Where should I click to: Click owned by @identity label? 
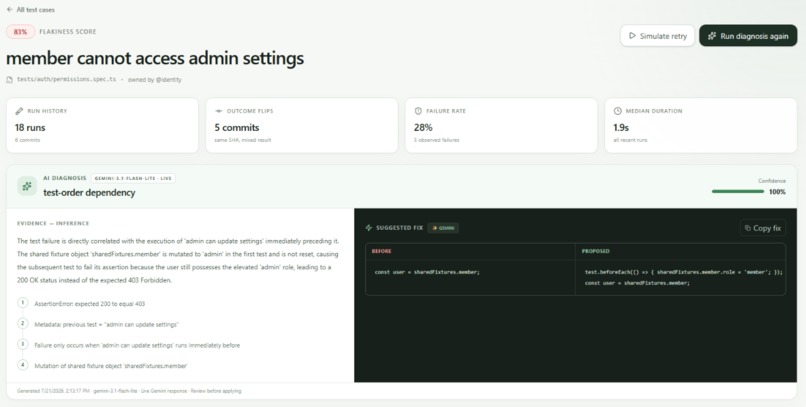154,80
